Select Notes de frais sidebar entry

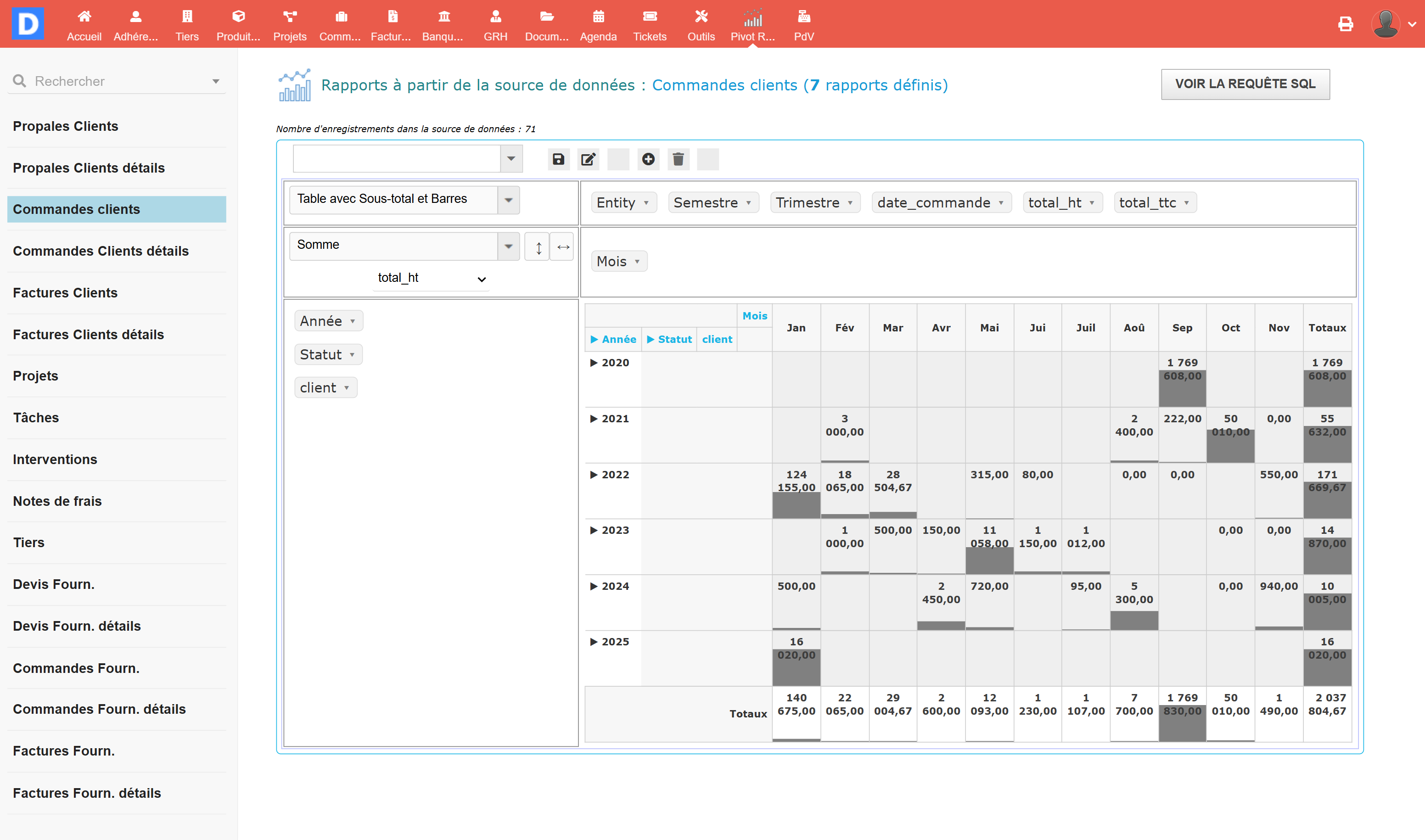click(x=57, y=501)
